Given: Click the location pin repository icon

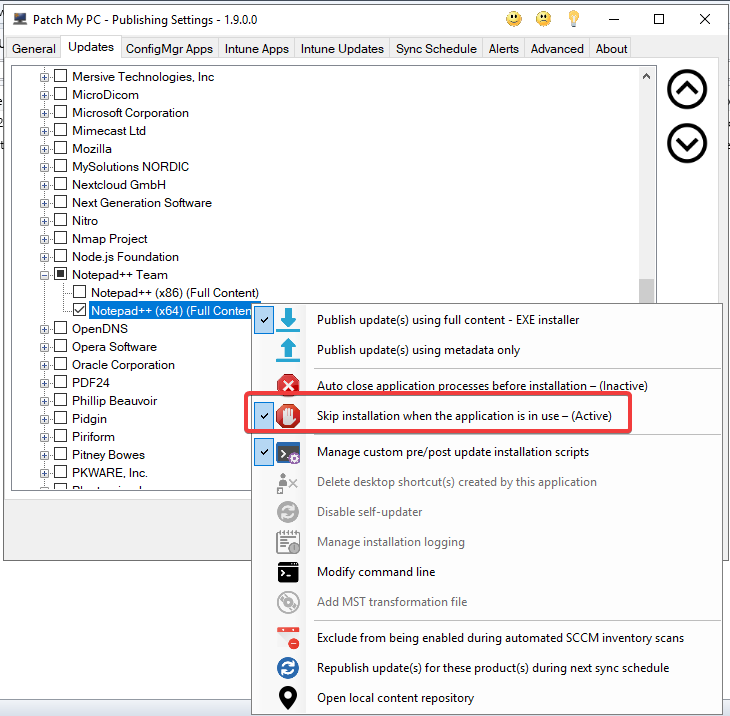Looking at the screenshot, I should [x=288, y=698].
